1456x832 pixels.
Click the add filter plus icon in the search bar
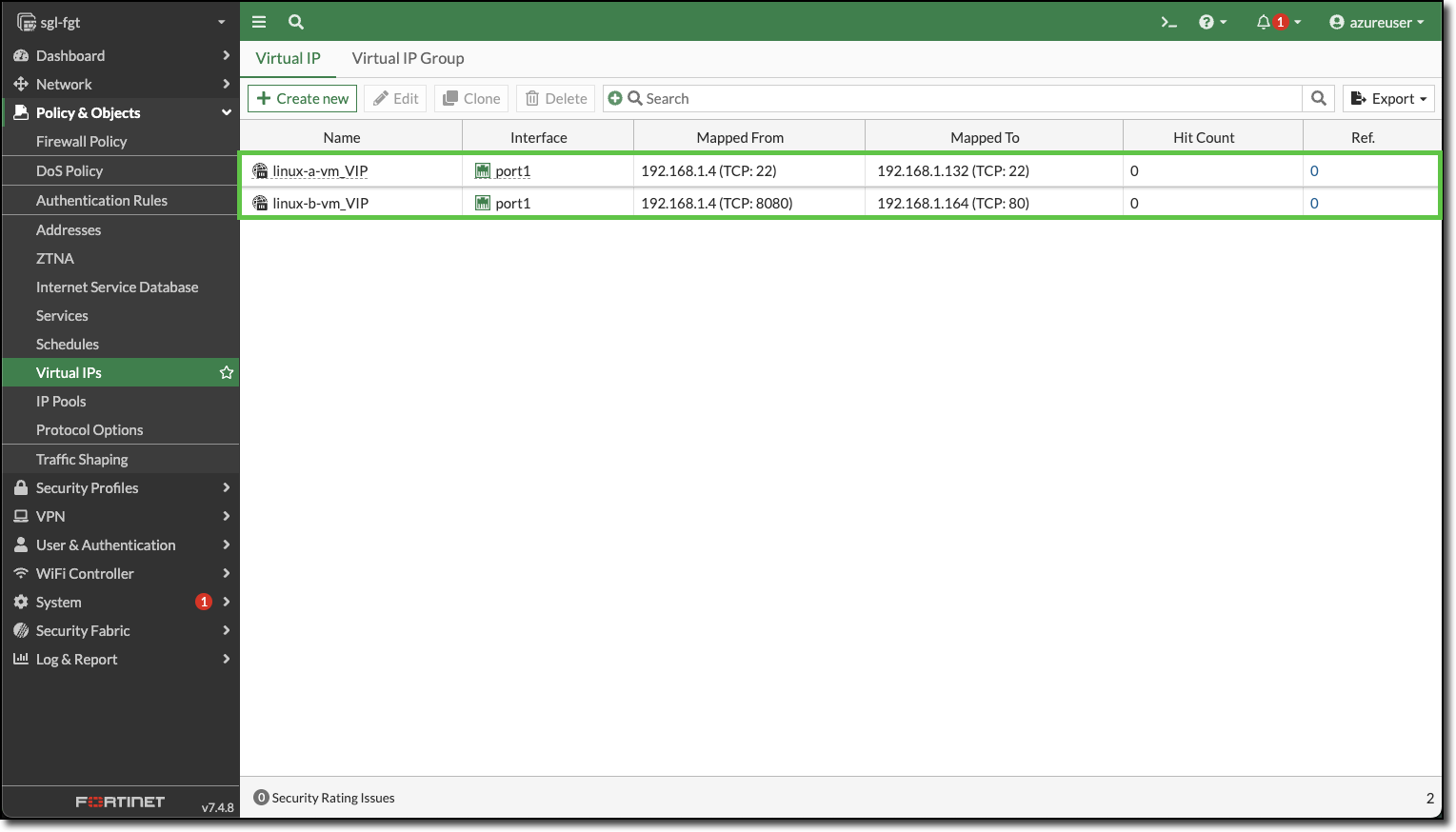pyautogui.click(x=614, y=98)
